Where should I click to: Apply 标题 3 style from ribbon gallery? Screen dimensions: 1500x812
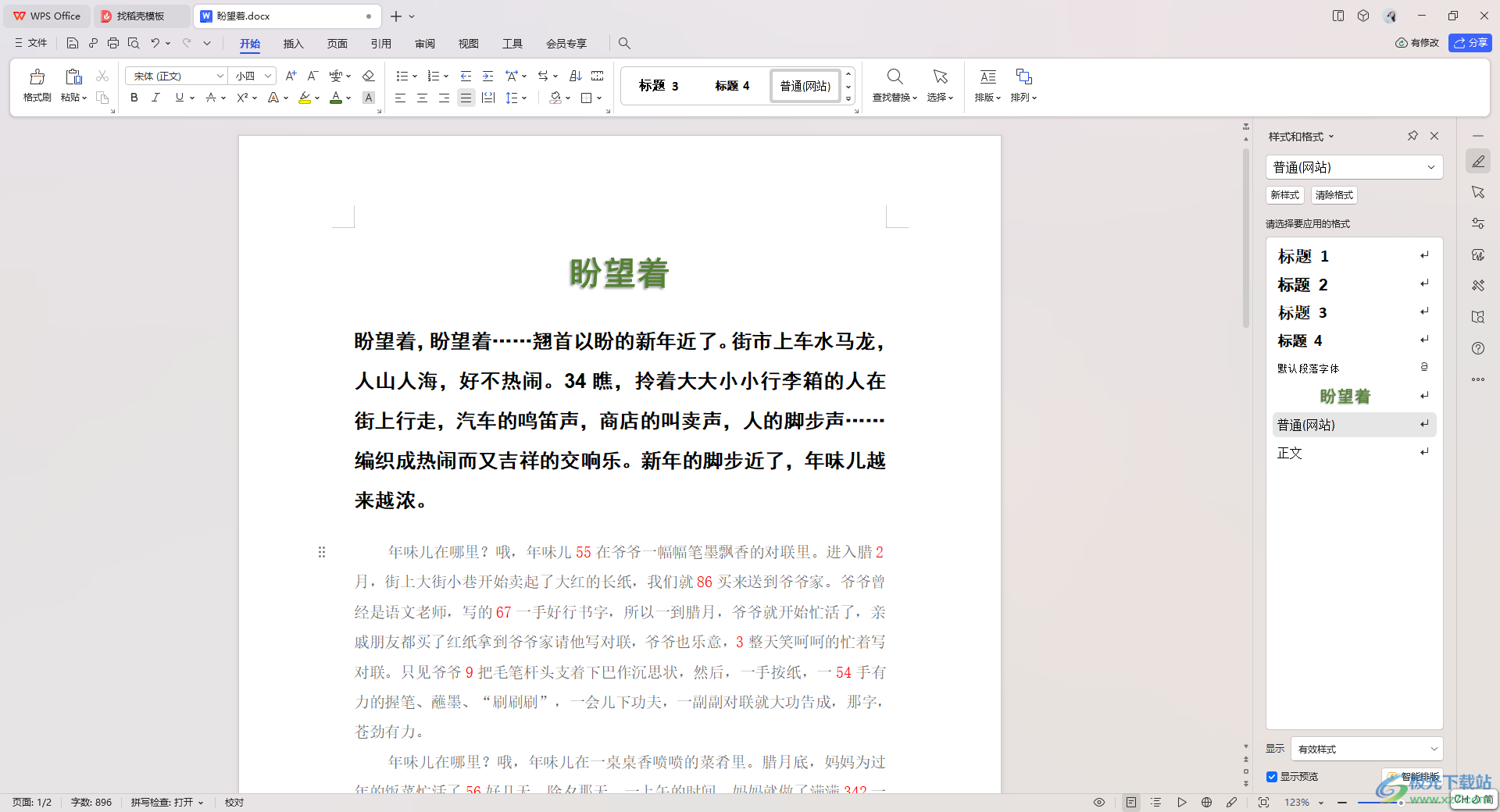pos(659,86)
